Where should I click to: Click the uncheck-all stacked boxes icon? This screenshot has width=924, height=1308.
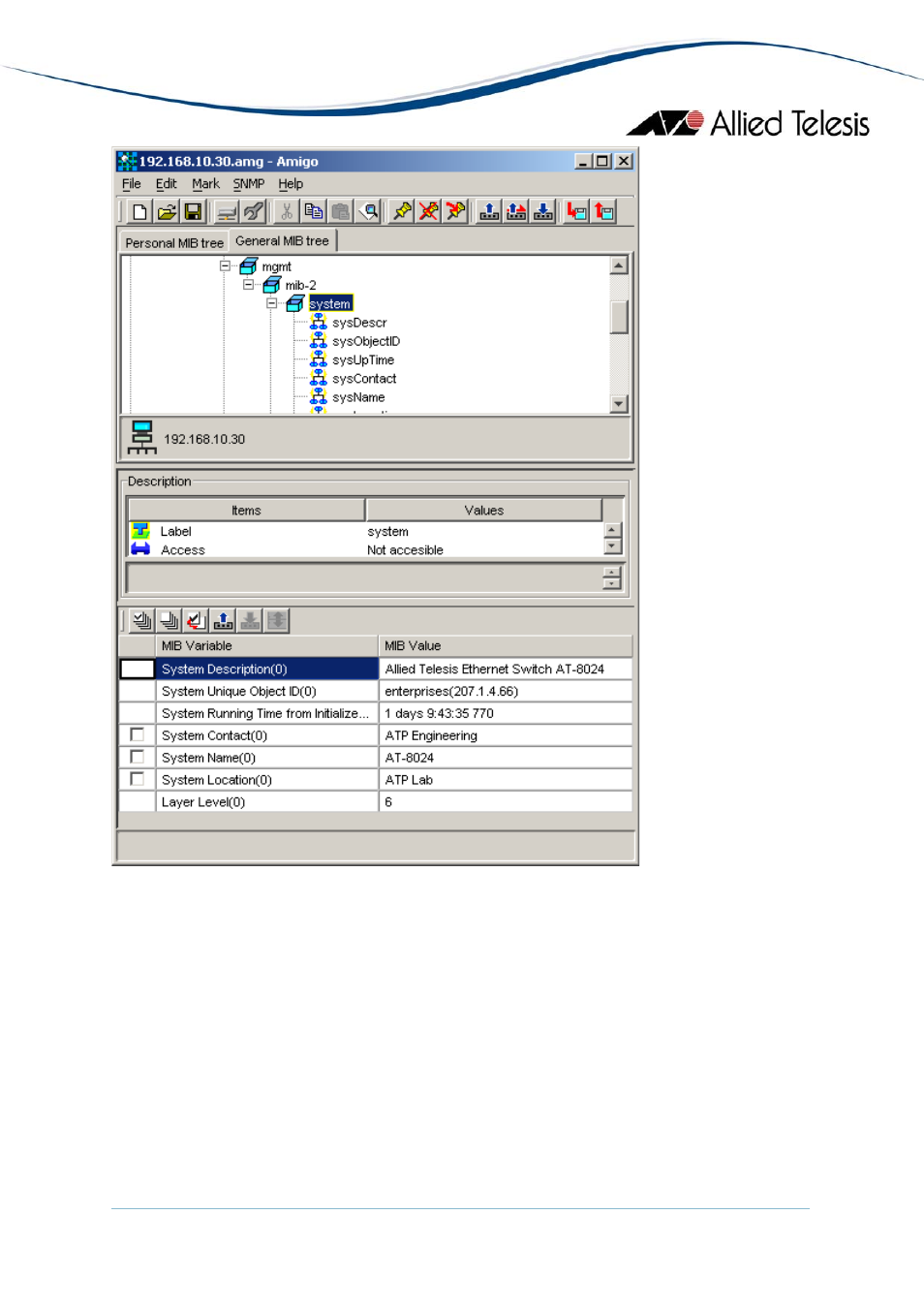(169, 620)
